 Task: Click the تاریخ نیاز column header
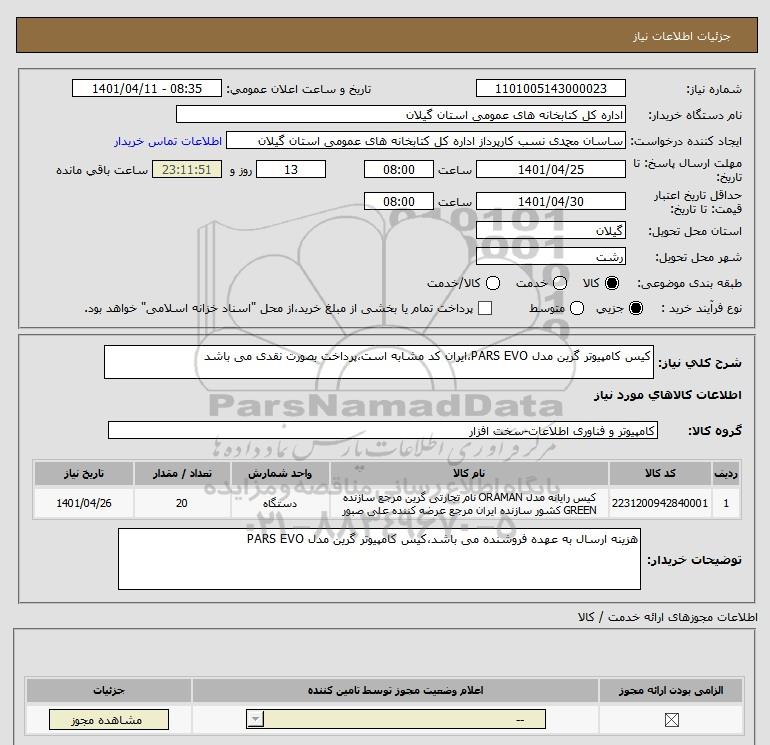tap(83, 473)
